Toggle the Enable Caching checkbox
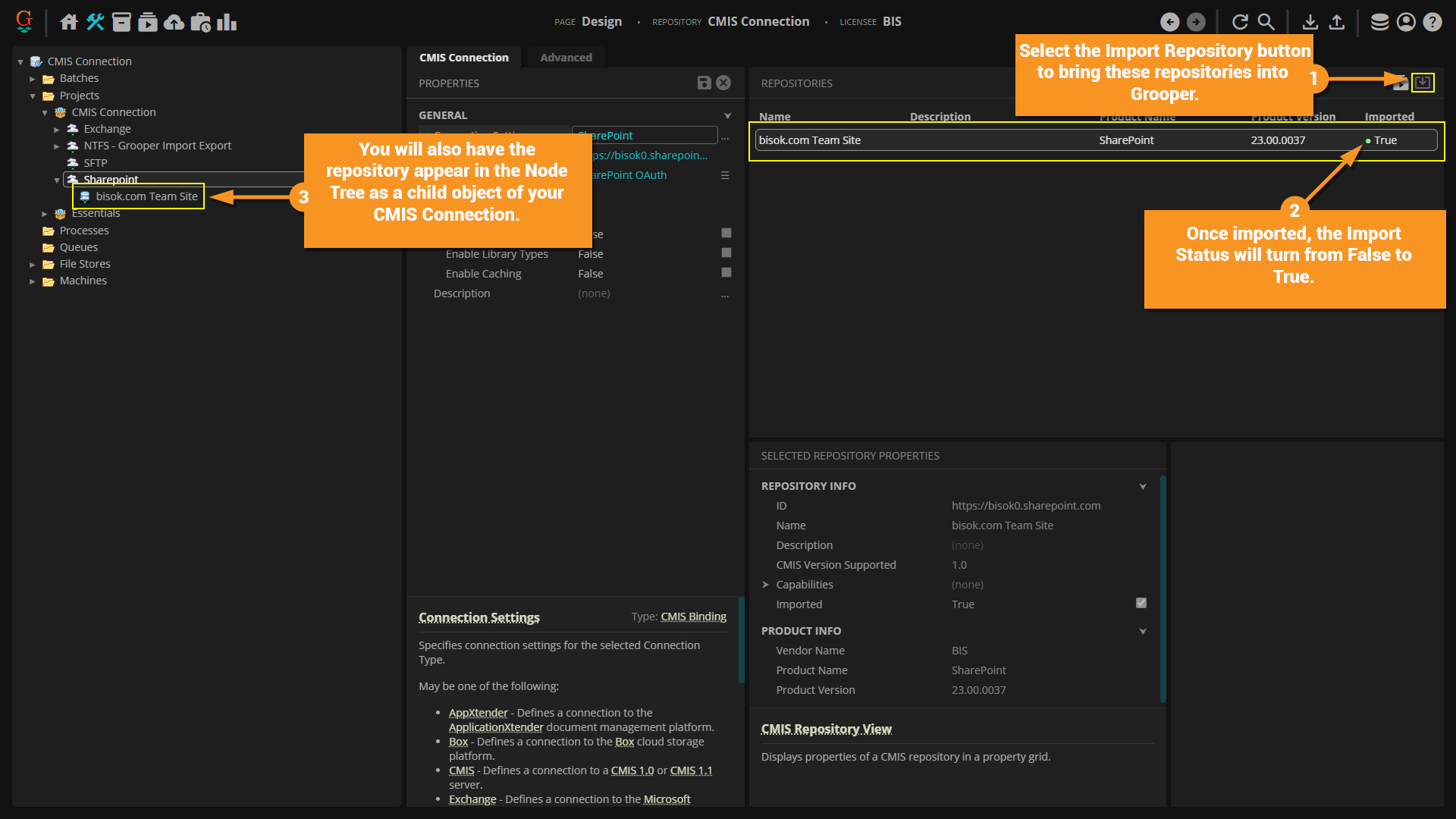This screenshot has height=819, width=1456. tap(726, 273)
